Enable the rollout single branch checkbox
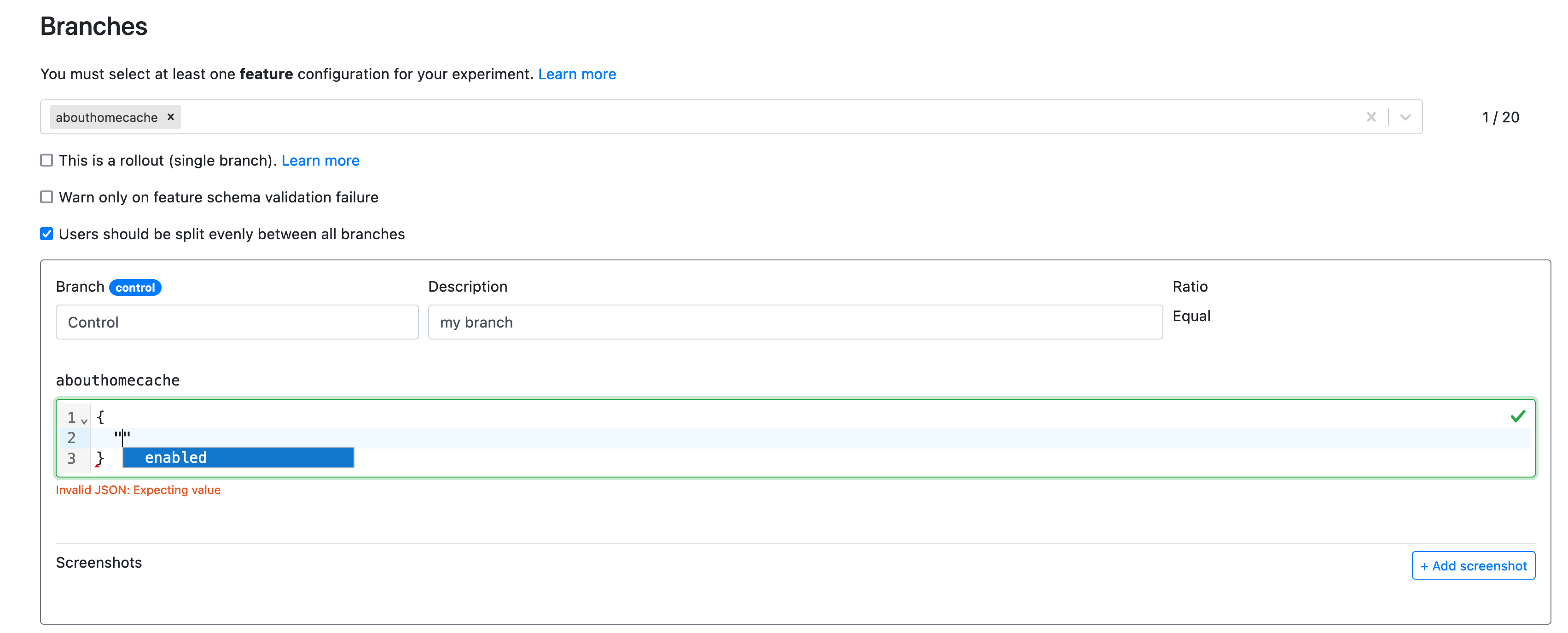 pyautogui.click(x=46, y=160)
